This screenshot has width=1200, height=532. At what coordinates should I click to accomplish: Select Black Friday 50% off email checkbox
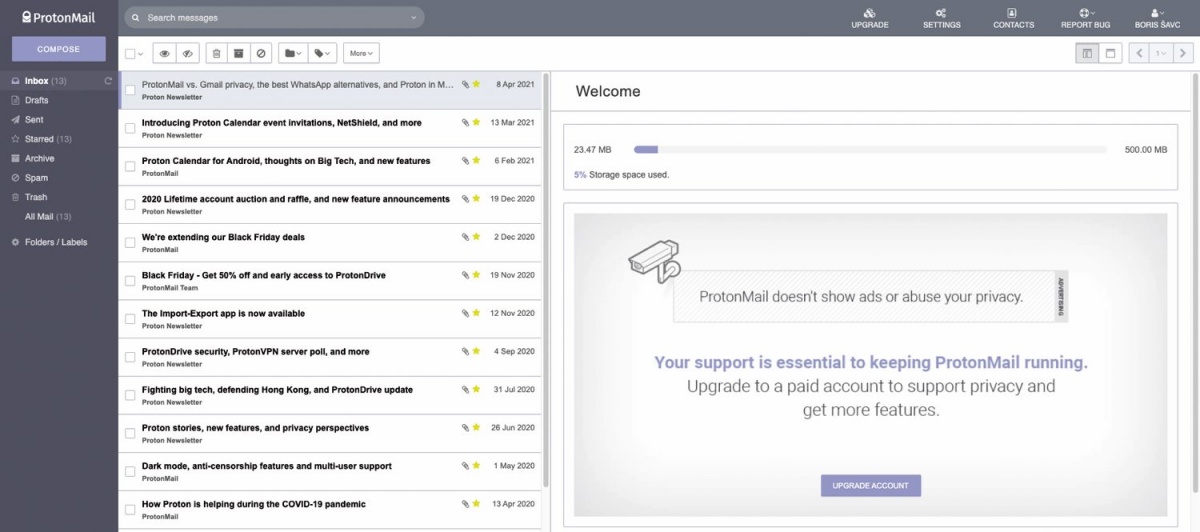[x=130, y=281]
